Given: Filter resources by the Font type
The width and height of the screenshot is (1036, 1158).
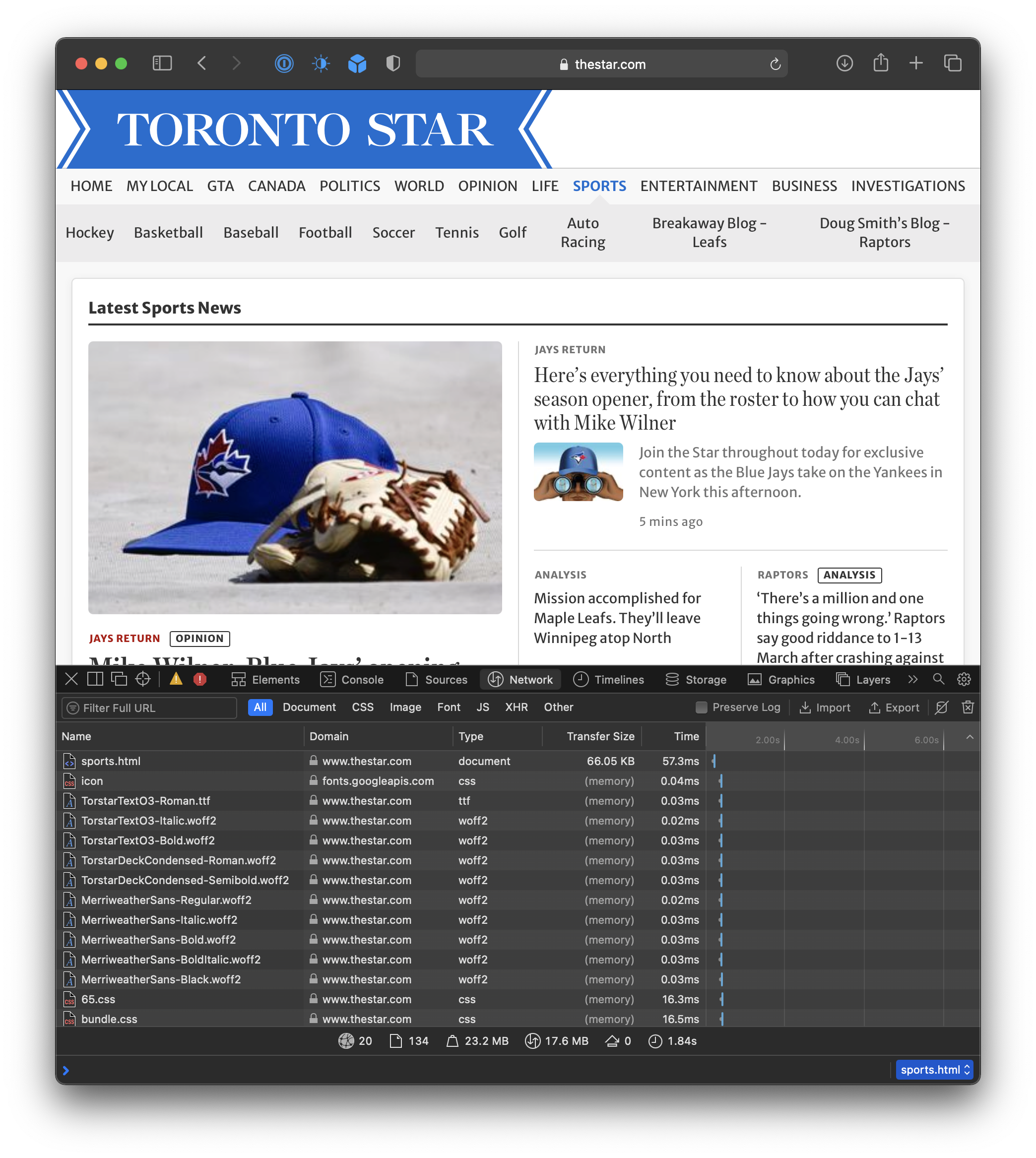Looking at the screenshot, I should click(449, 707).
